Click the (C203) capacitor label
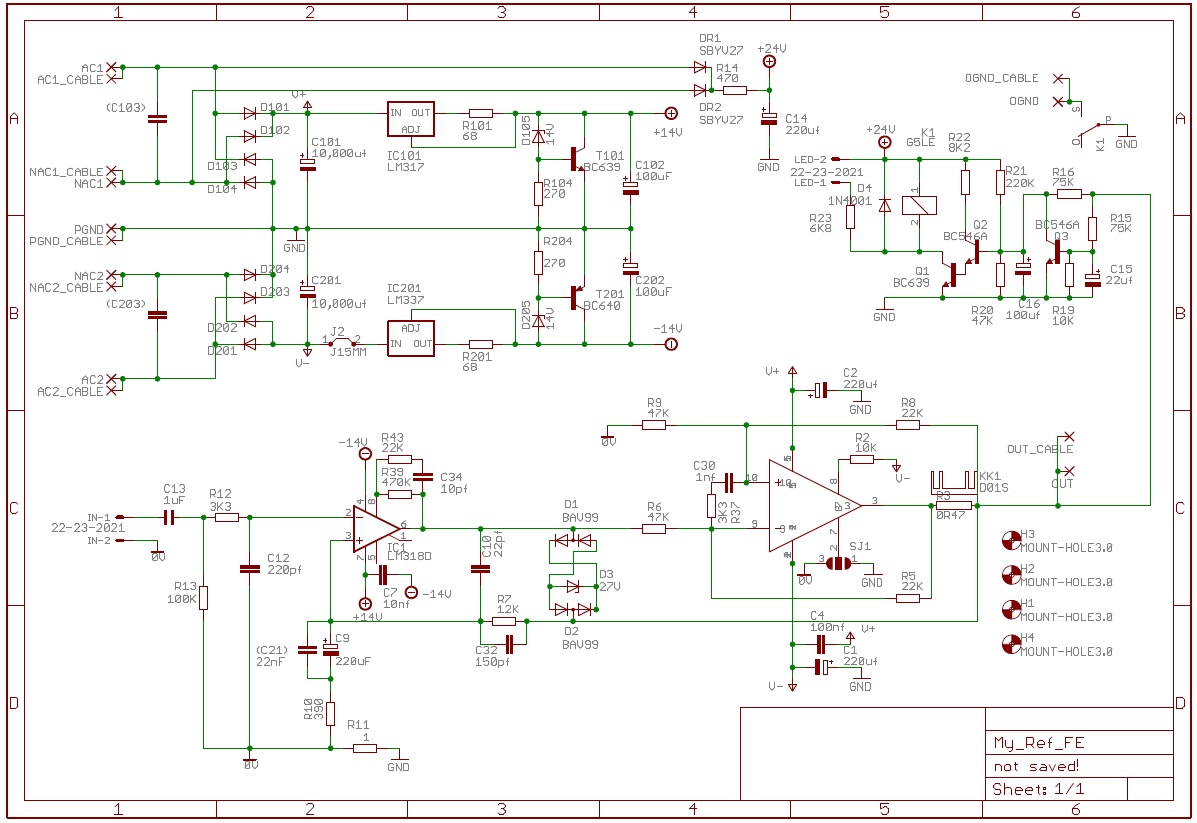This screenshot has height=823, width=1197. (x=125, y=304)
